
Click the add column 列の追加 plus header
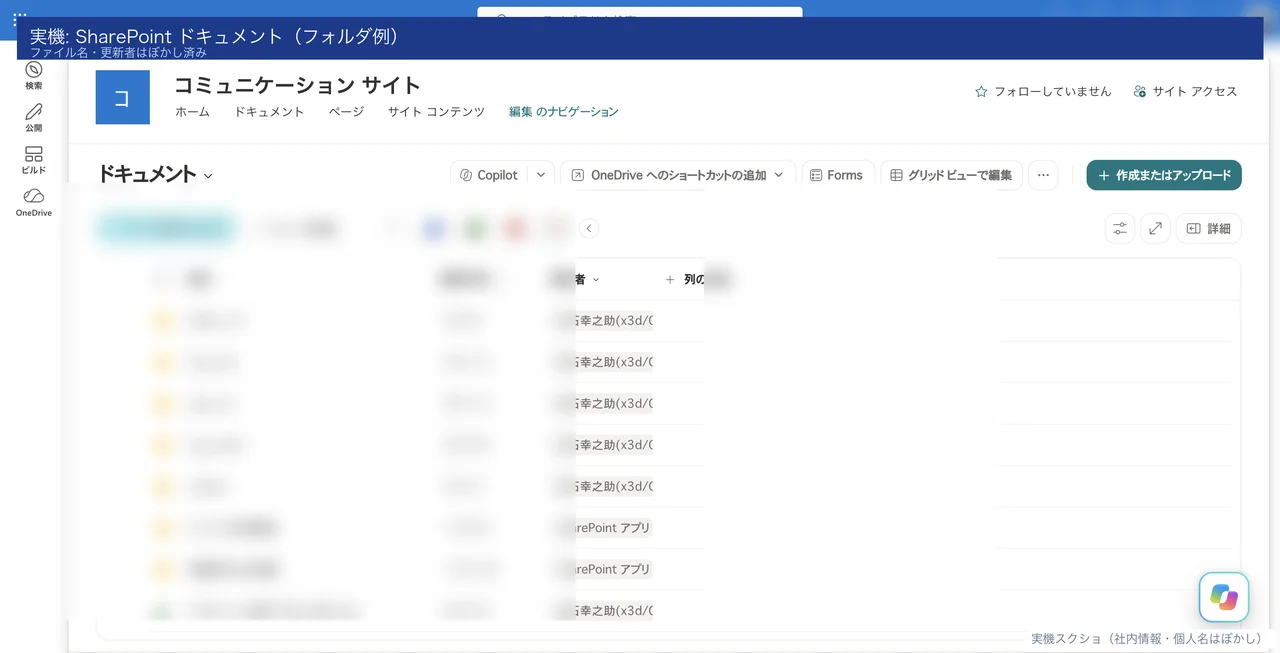(x=685, y=280)
